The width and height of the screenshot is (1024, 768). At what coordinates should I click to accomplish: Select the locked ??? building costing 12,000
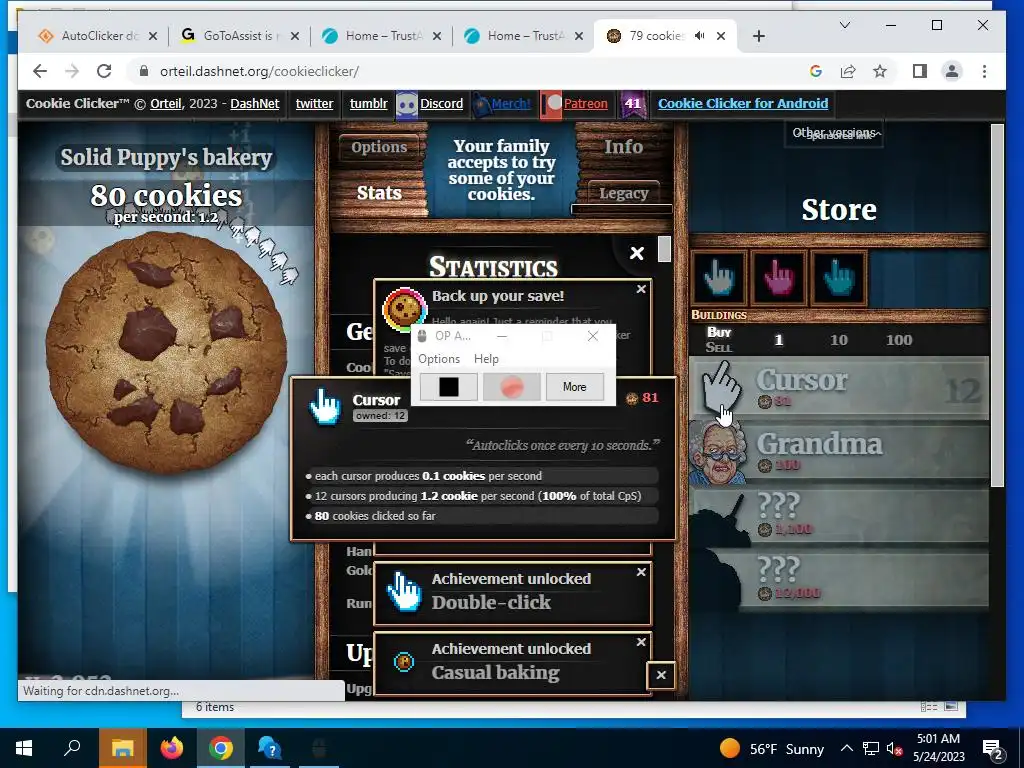(839, 579)
